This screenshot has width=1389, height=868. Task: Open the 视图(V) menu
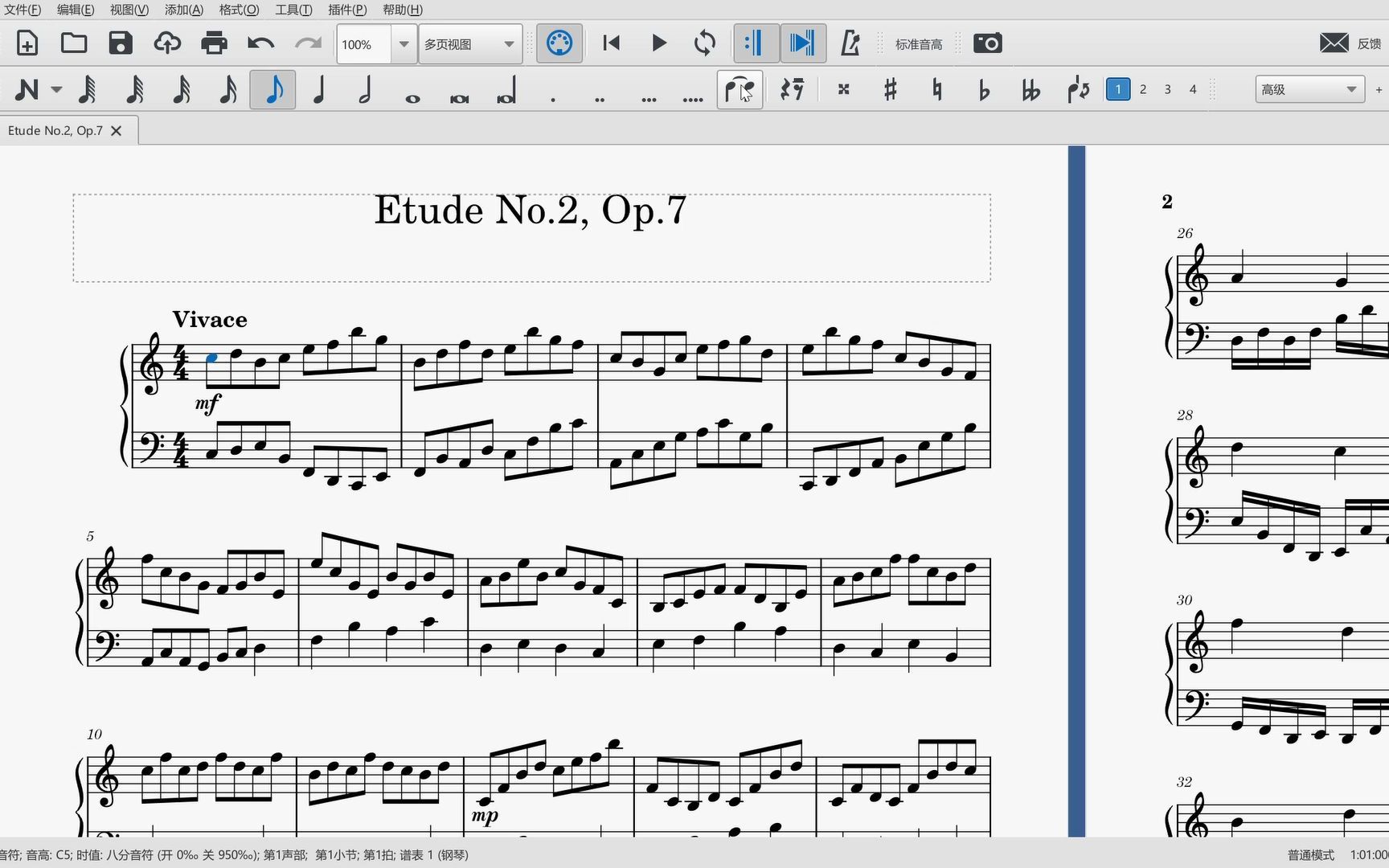(x=129, y=10)
